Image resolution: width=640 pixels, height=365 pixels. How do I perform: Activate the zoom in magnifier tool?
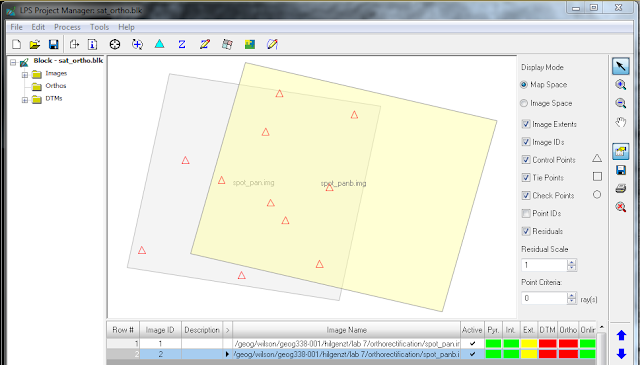coord(621,85)
